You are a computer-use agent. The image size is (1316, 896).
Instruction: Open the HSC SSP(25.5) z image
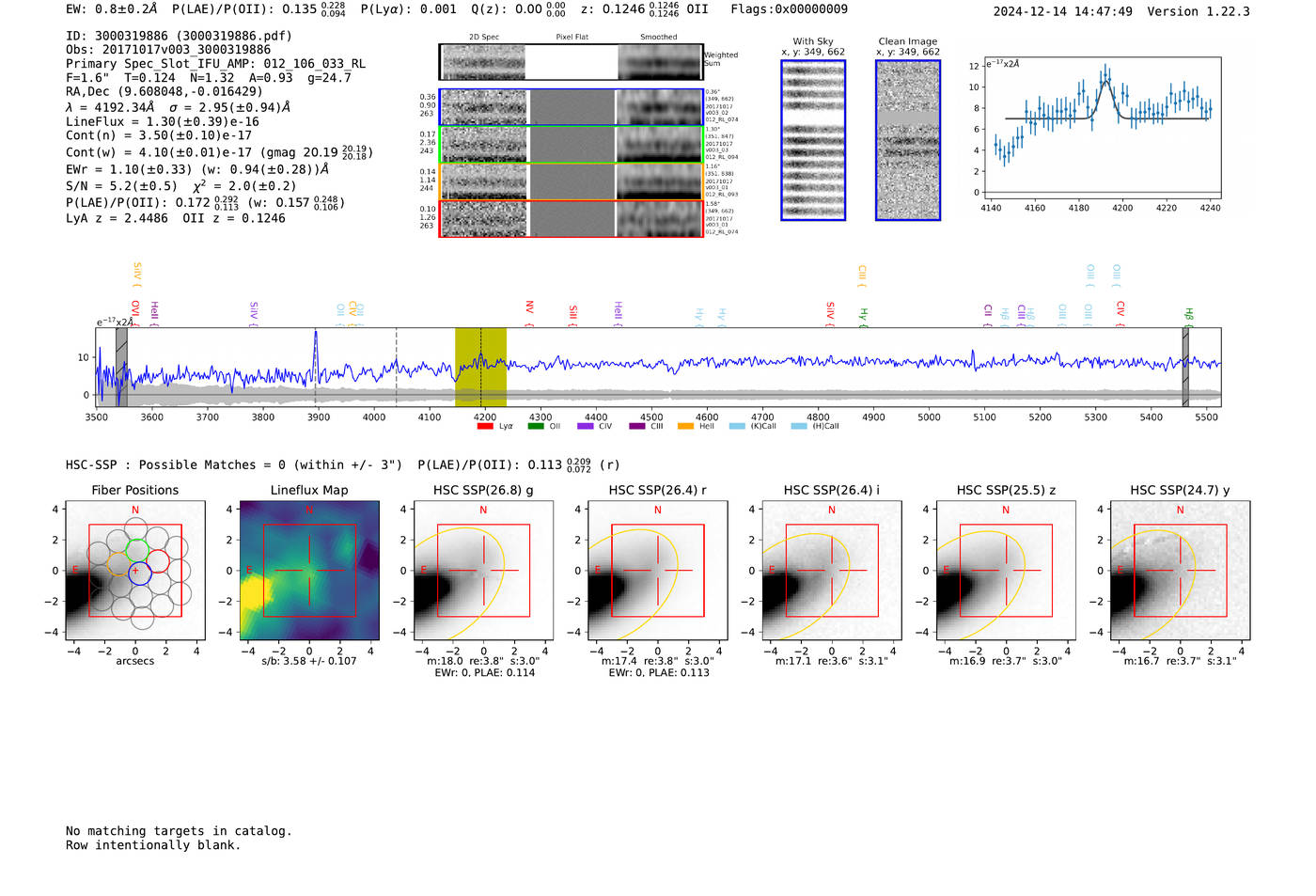pos(1006,570)
